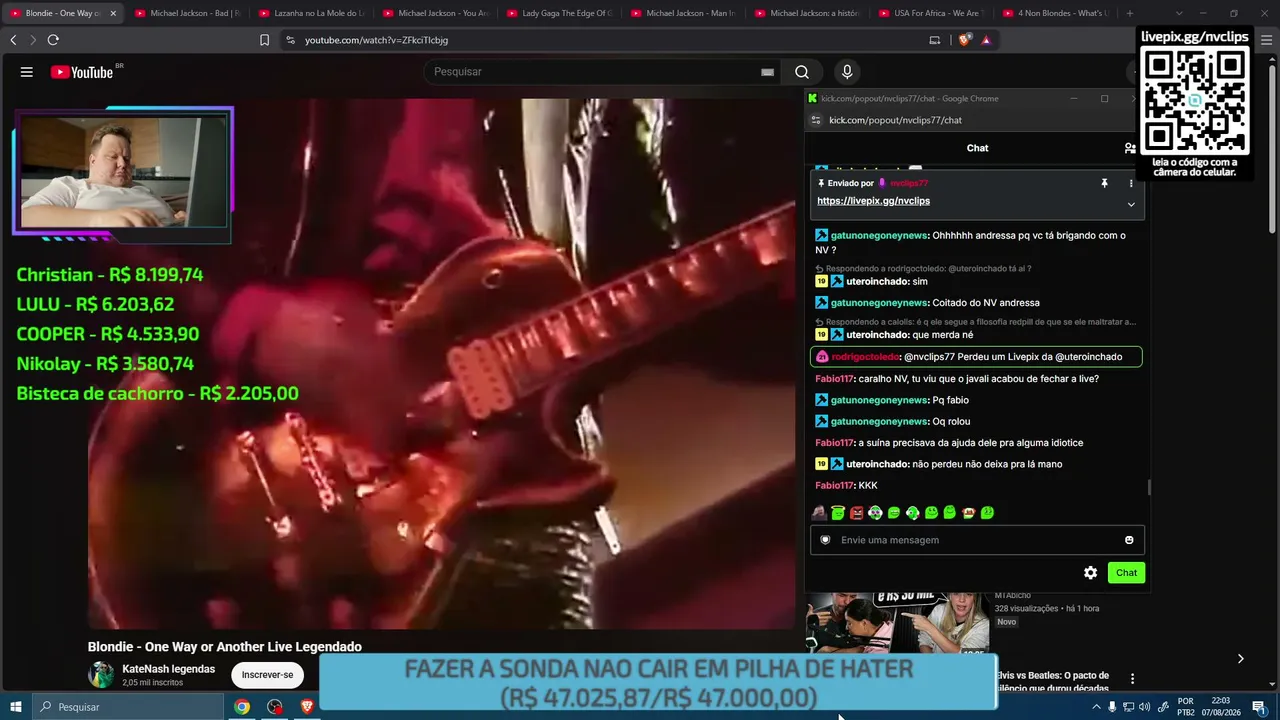Go forward with the browser forward arrow
The height and width of the screenshot is (720, 1280).
33,40
